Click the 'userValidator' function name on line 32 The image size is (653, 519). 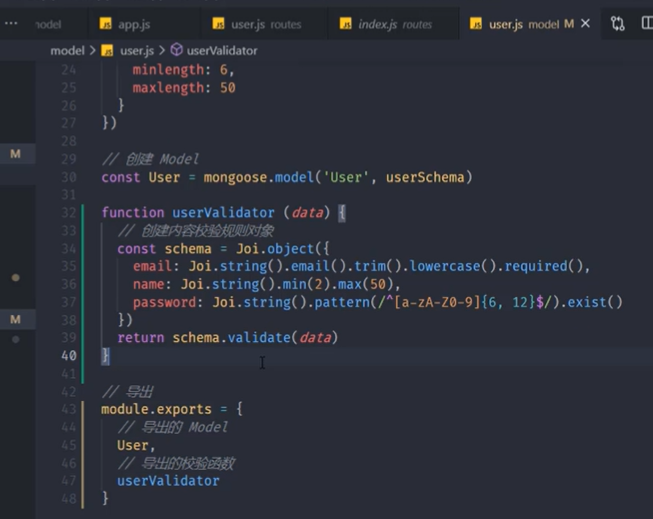(223, 212)
